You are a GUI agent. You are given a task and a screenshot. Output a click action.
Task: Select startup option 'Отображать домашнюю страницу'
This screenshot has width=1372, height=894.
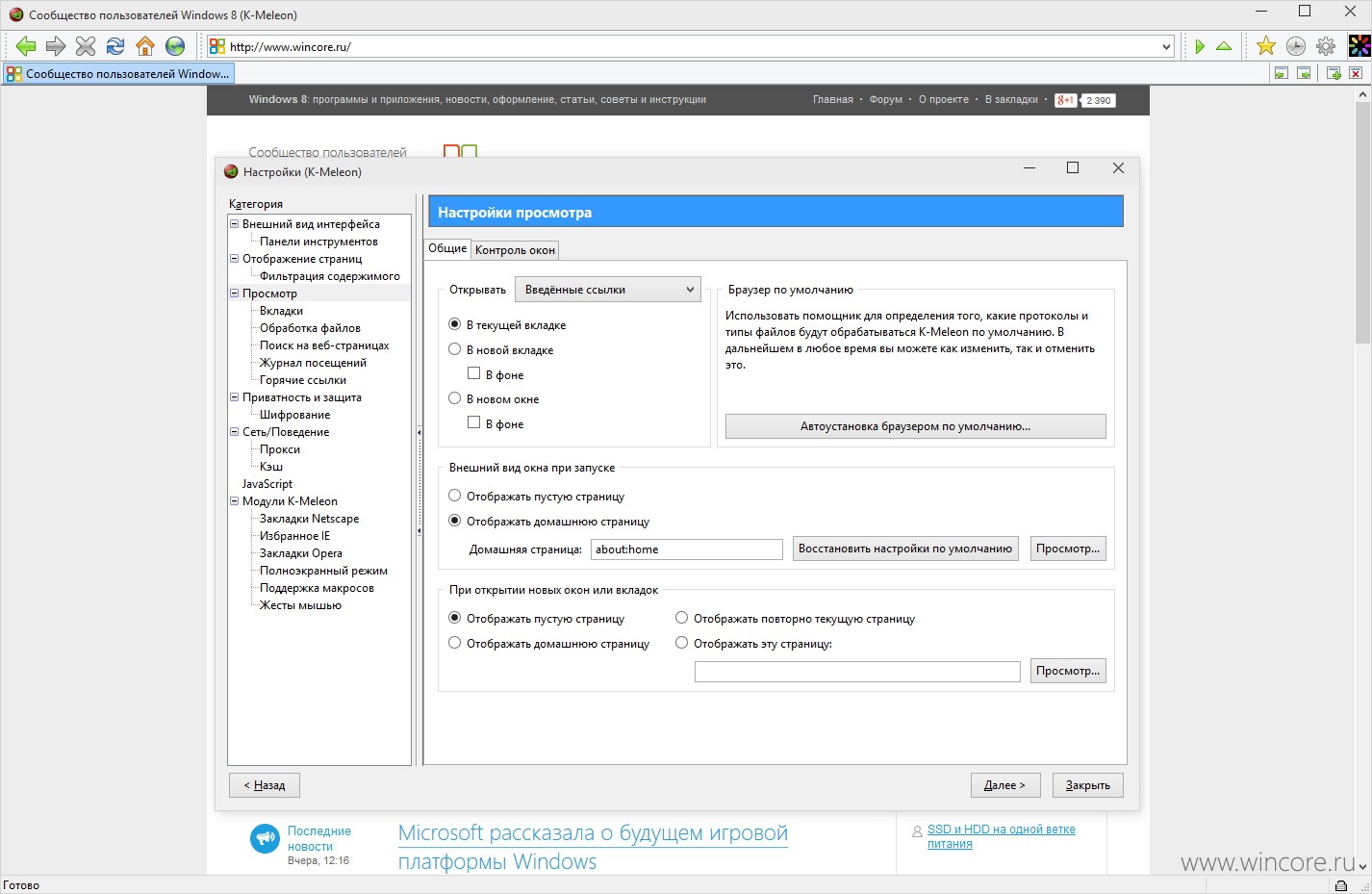click(455, 521)
